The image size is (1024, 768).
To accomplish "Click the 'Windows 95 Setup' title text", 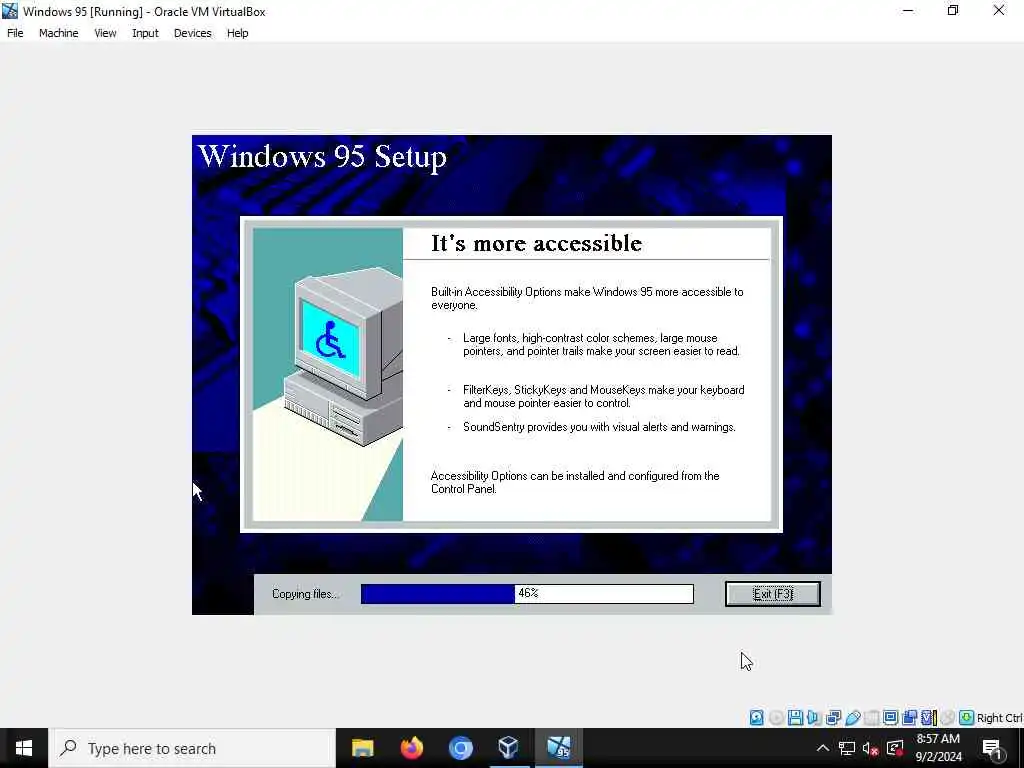I will [x=322, y=157].
